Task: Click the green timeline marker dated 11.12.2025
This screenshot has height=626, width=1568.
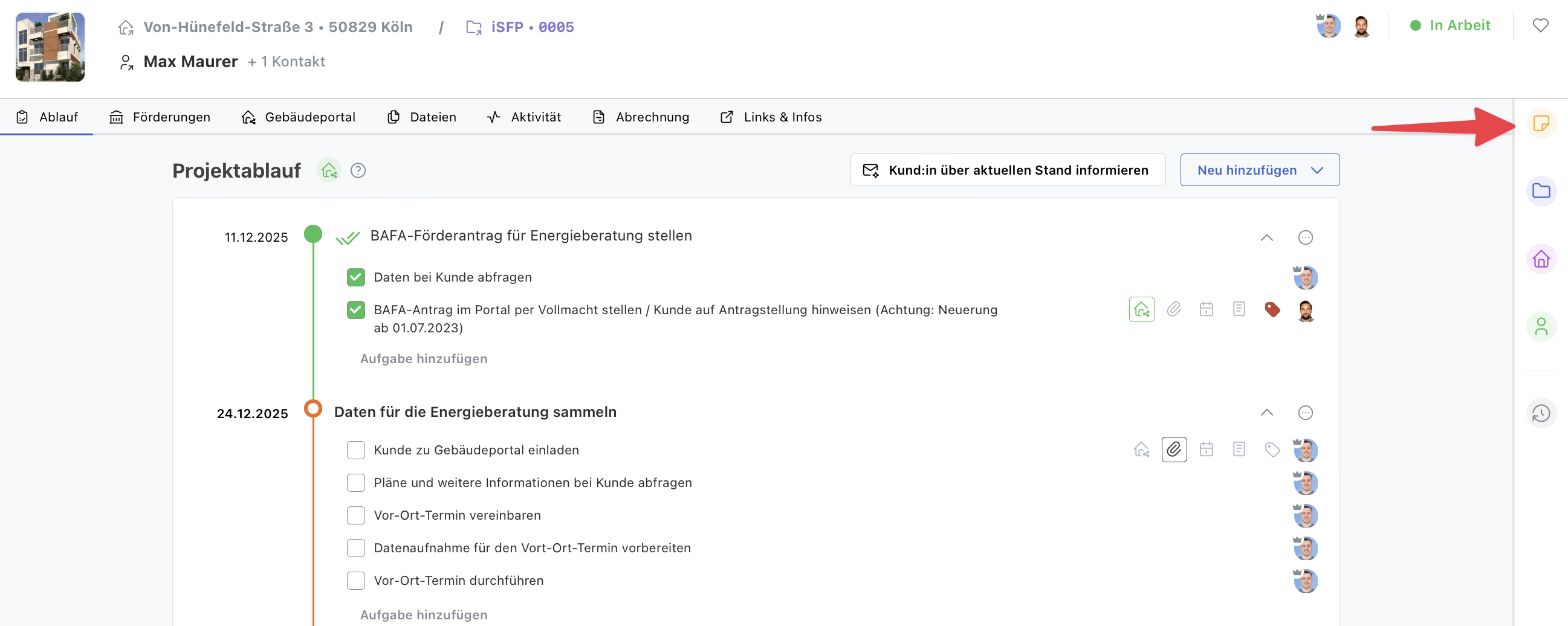Action: click(x=313, y=234)
